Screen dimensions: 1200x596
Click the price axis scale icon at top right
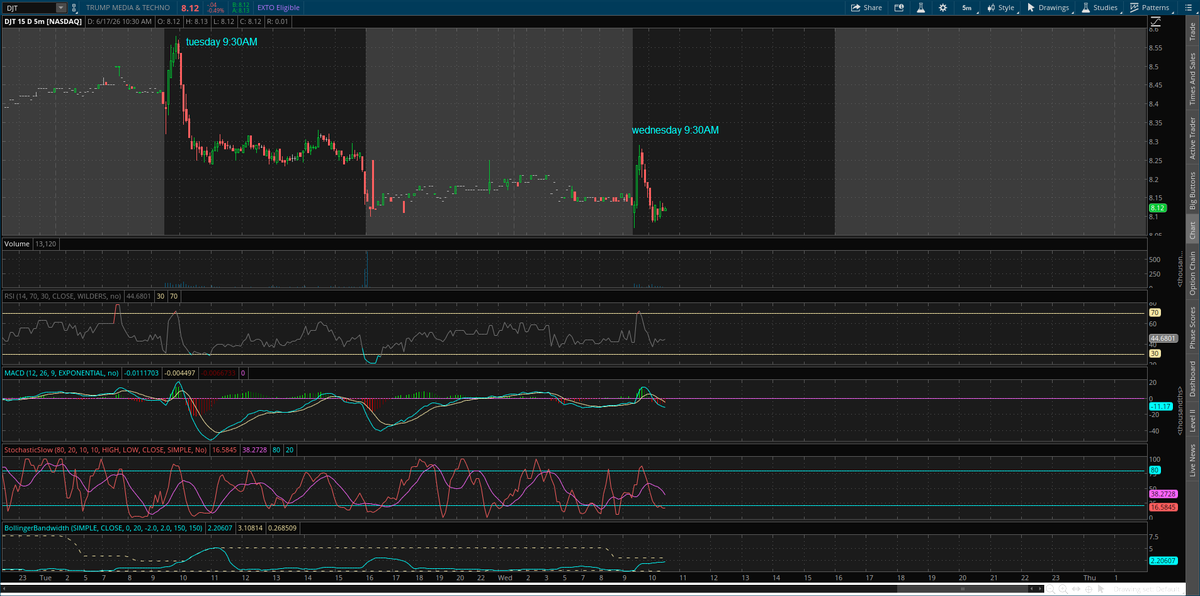click(1155, 22)
